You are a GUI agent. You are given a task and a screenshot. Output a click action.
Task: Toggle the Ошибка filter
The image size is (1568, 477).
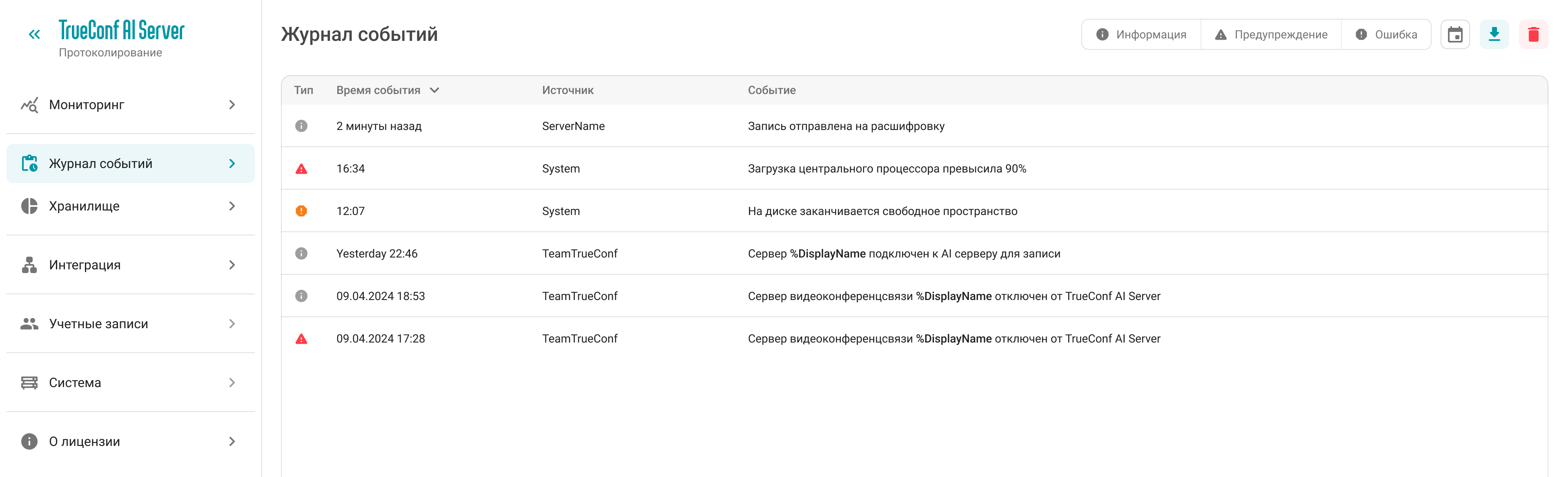[x=1386, y=35]
